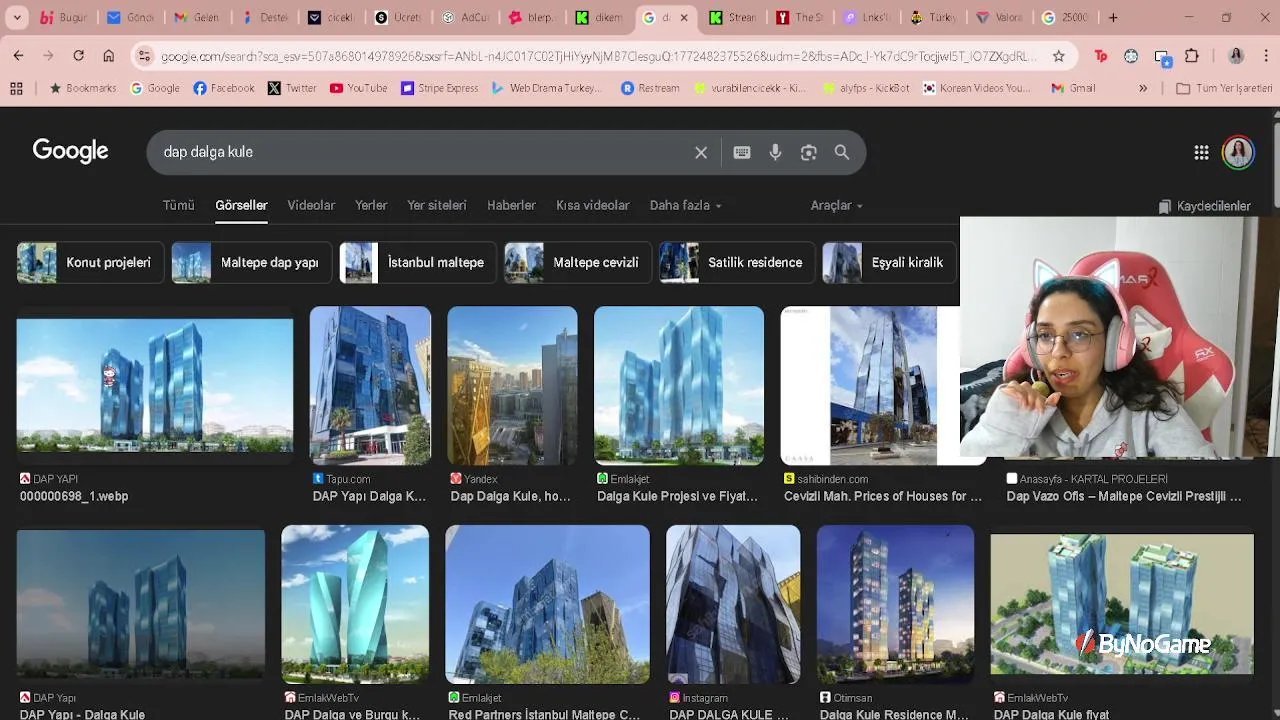Filter by Eşyalı kiralık chip
The image size is (1280, 720).
coord(889,262)
